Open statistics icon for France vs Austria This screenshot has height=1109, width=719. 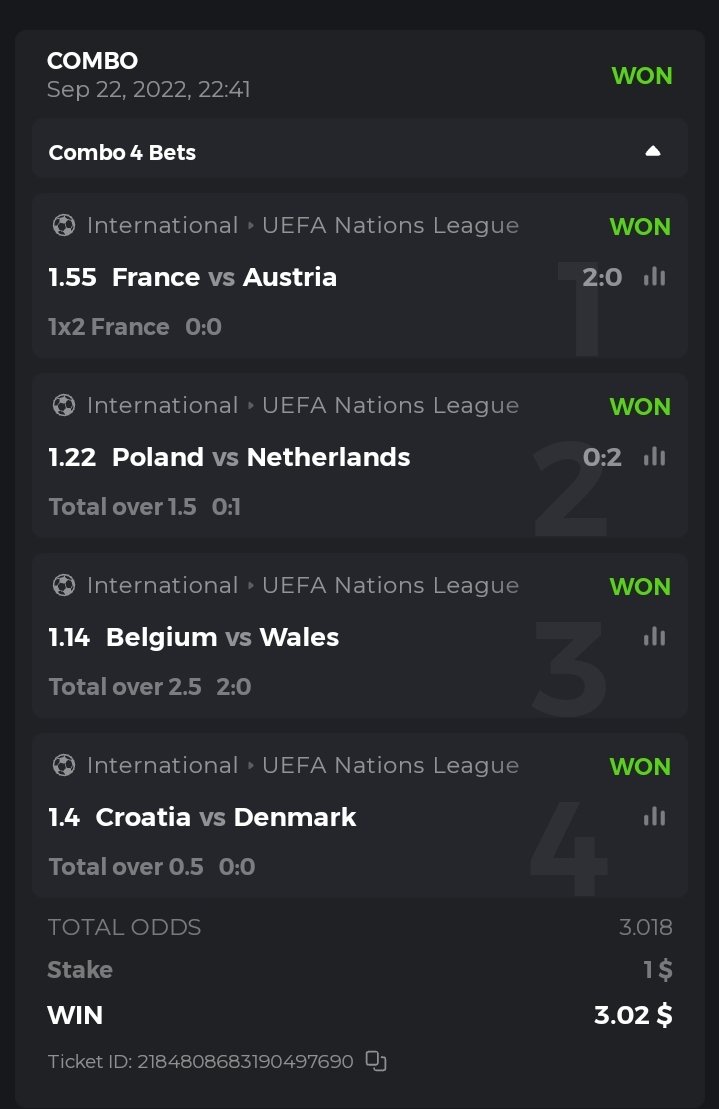654,277
